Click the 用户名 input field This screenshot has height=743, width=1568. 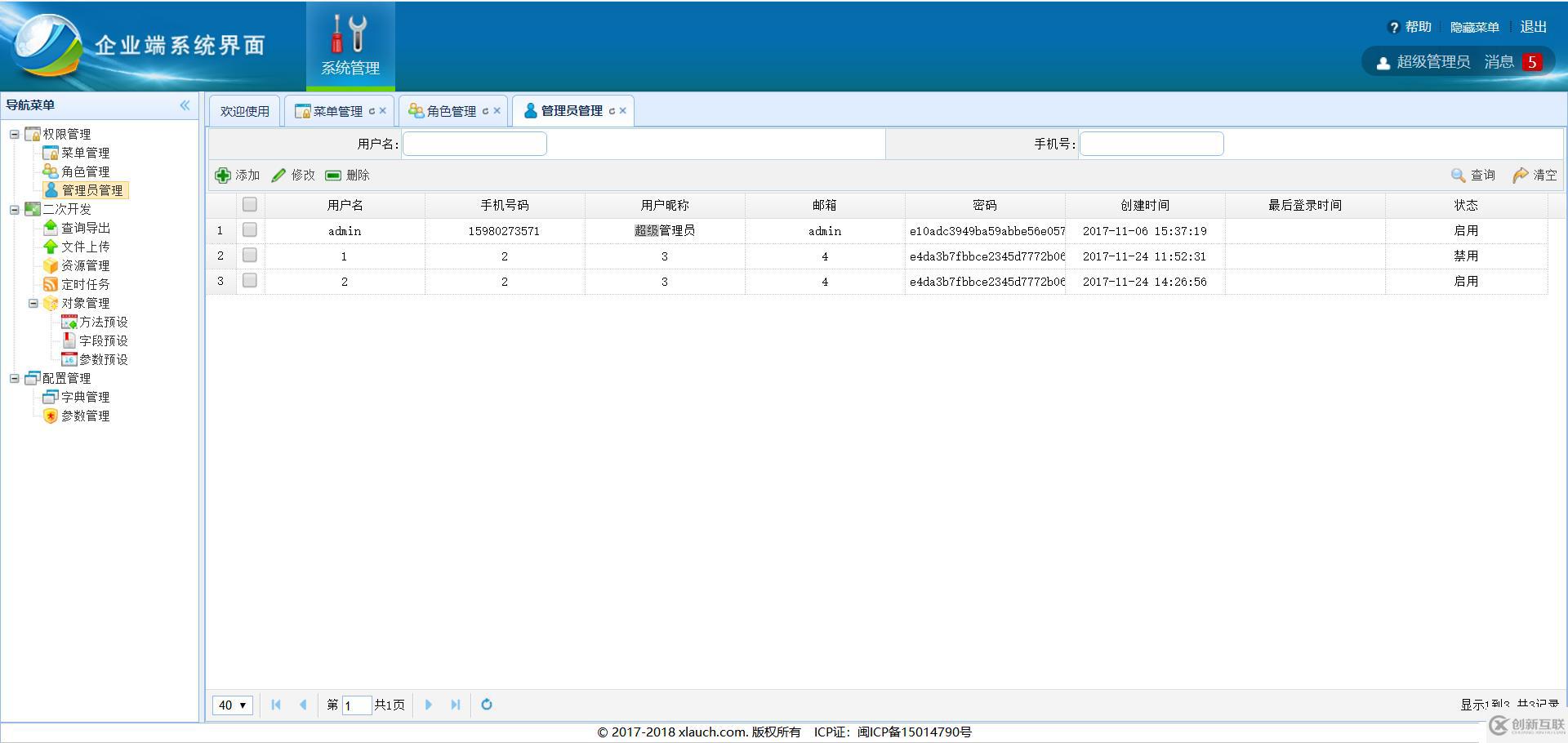tap(474, 143)
